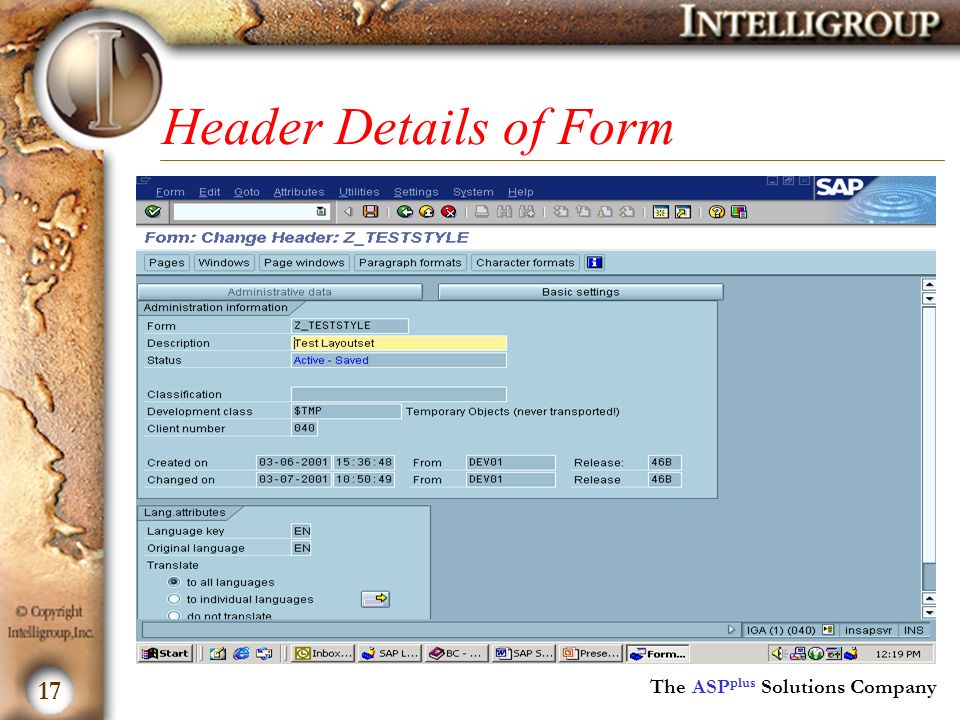Click the Character formats button
Viewport: 960px width, 720px height.
pyautogui.click(x=525, y=263)
